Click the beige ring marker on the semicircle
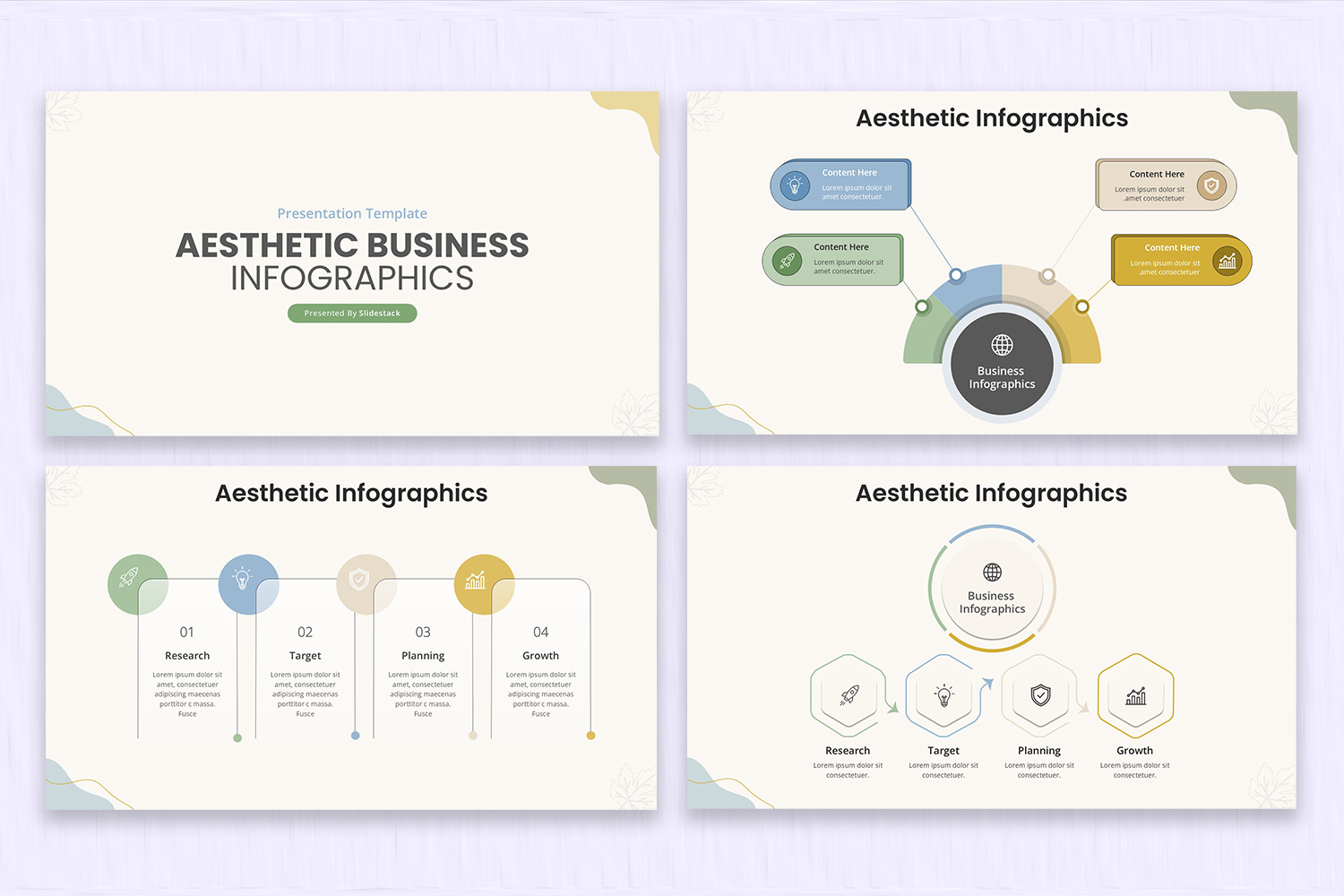This screenshot has width=1344, height=896. pyautogui.click(x=1047, y=275)
